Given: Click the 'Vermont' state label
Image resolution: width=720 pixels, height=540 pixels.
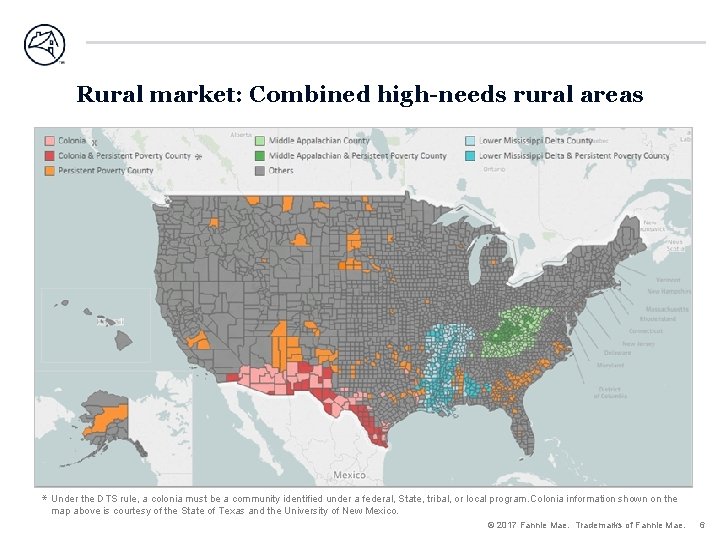Looking at the screenshot, I should 668,280.
